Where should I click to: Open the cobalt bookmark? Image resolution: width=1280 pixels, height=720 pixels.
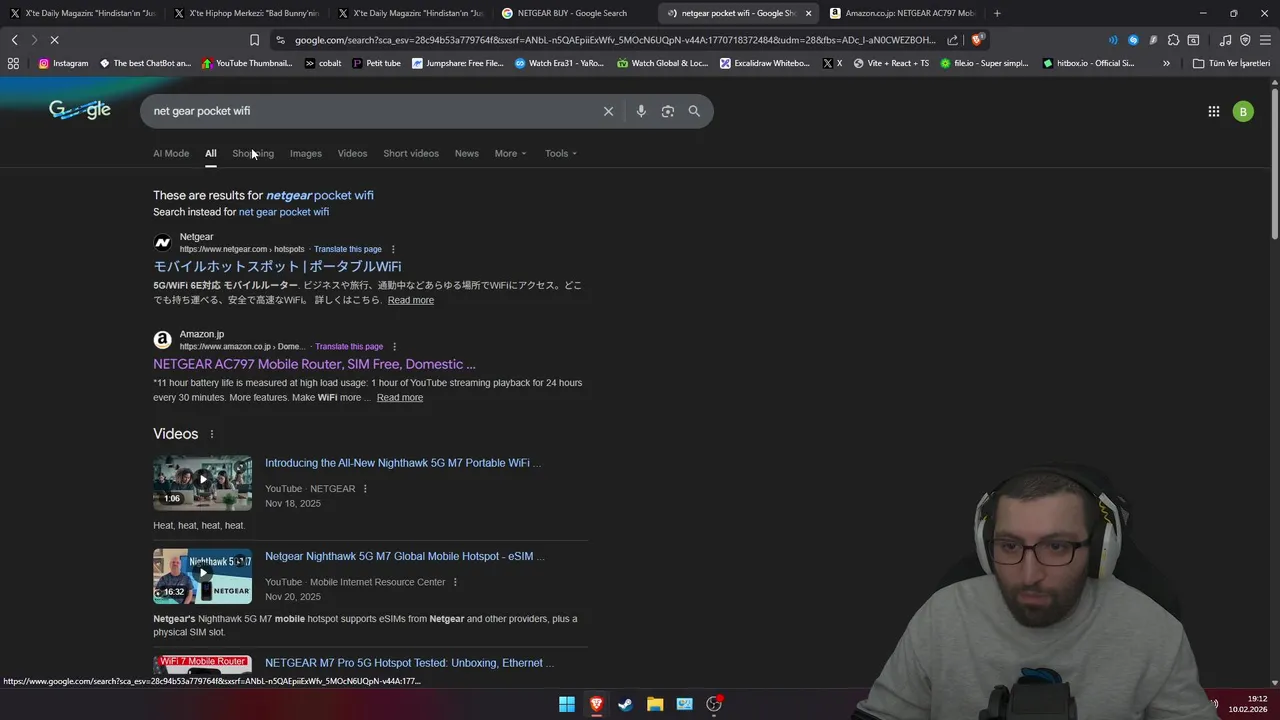[323, 63]
